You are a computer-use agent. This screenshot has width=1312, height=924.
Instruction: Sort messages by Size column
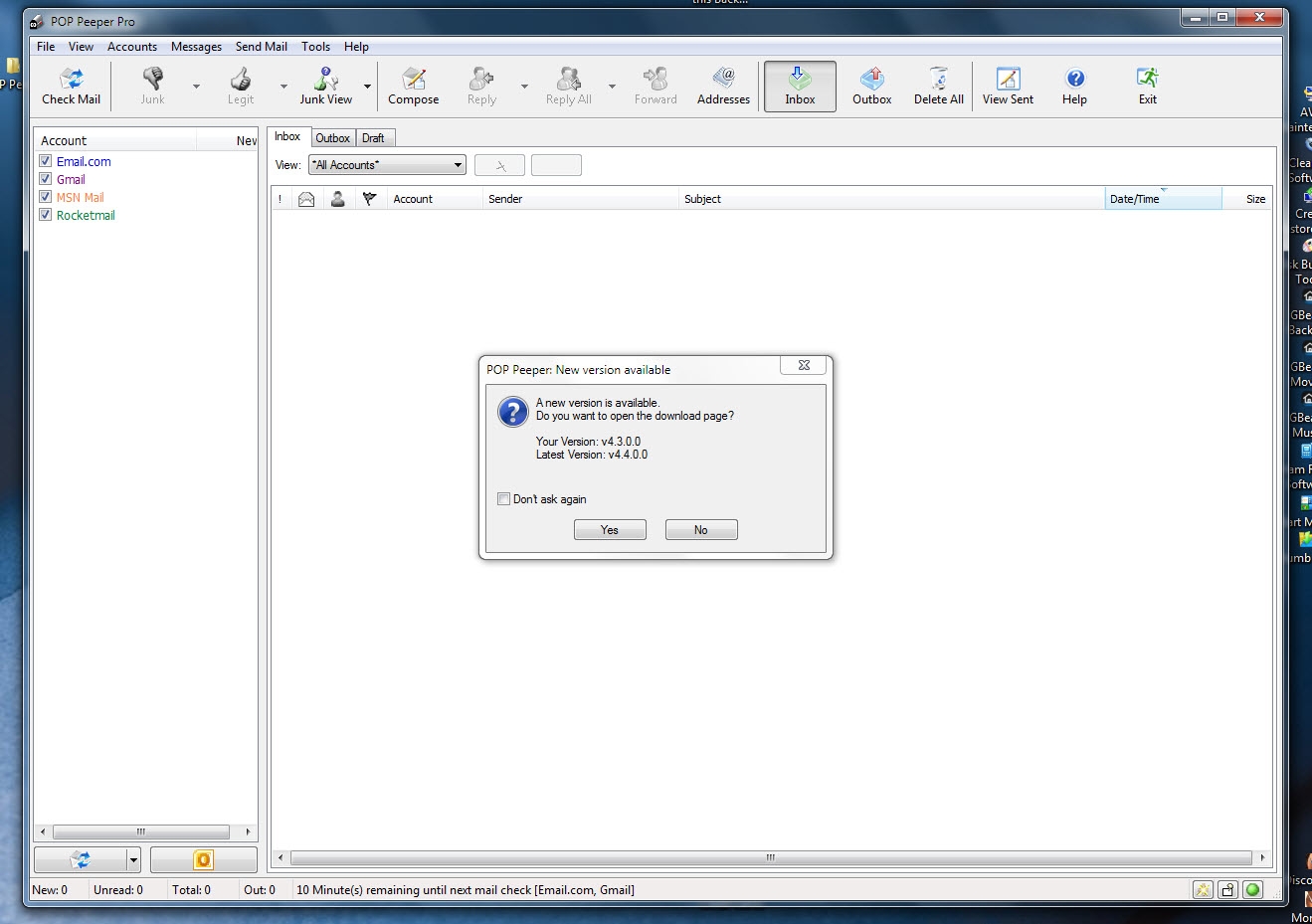pyautogui.click(x=1247, y=199)
